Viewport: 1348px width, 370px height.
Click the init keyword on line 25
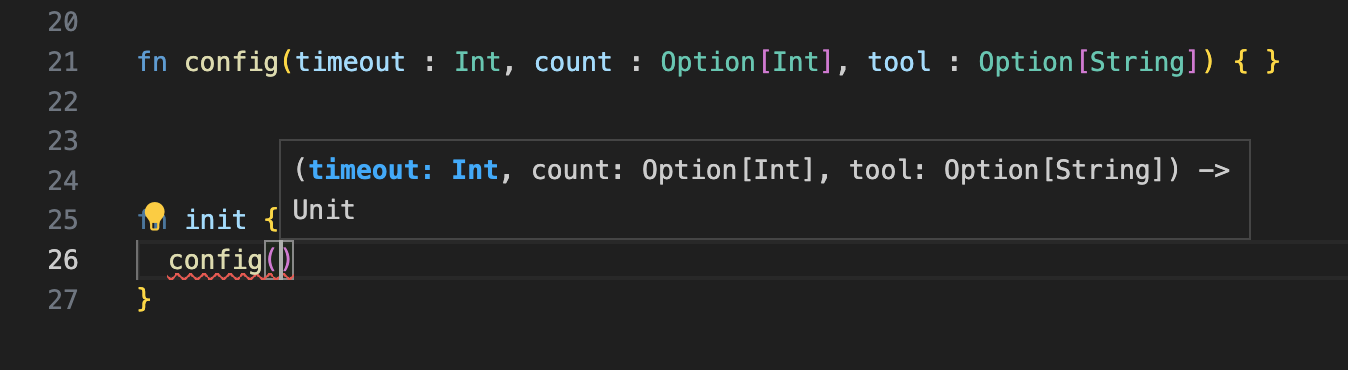pyautogui.click(x=215, y=220)
